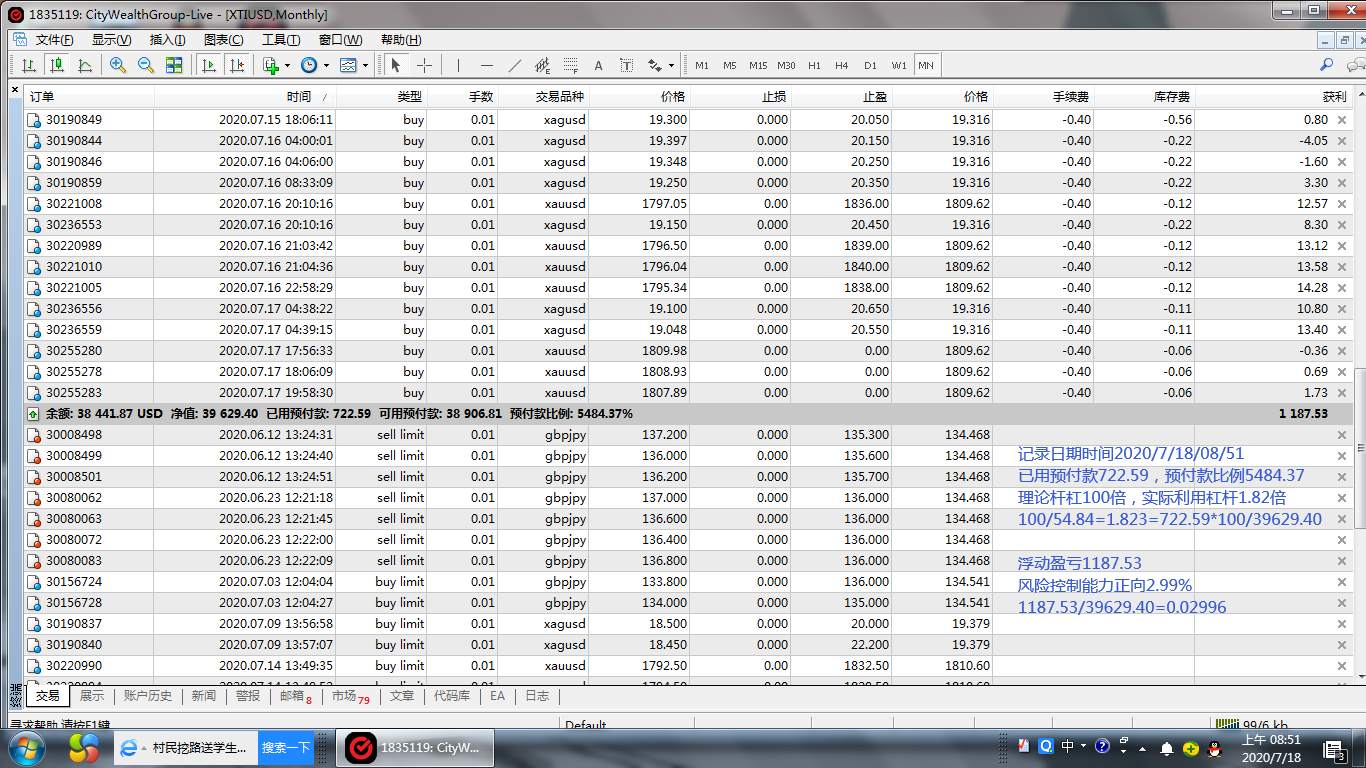This screenshot has width=1366, height=768.
Task: Click the 搜索一下 button in taskbar
Action: tap(286, 747)
